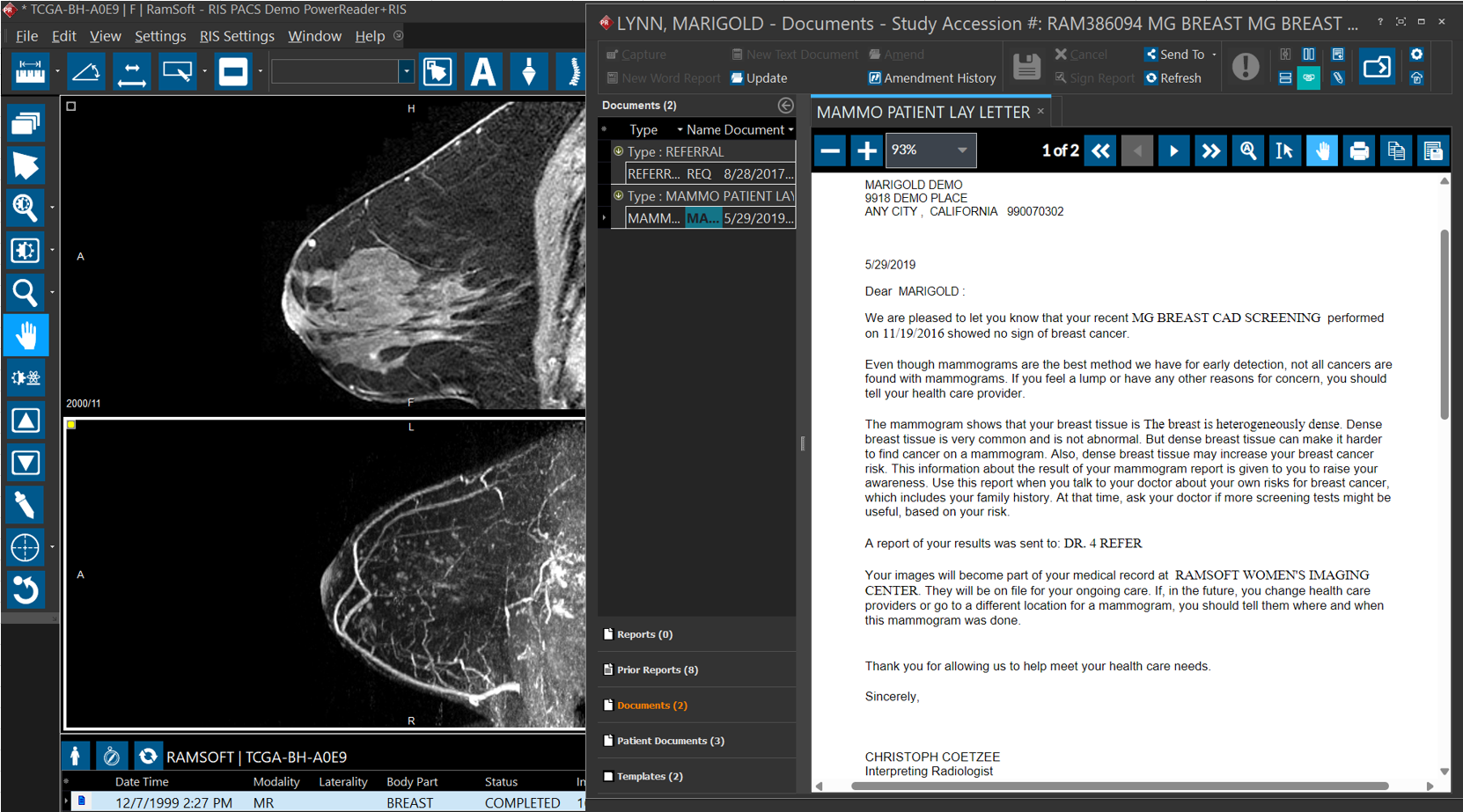This screenshot has width=1463, height=812.
Task: Zoom in document with plus button
Action: (x=867, y=151)
